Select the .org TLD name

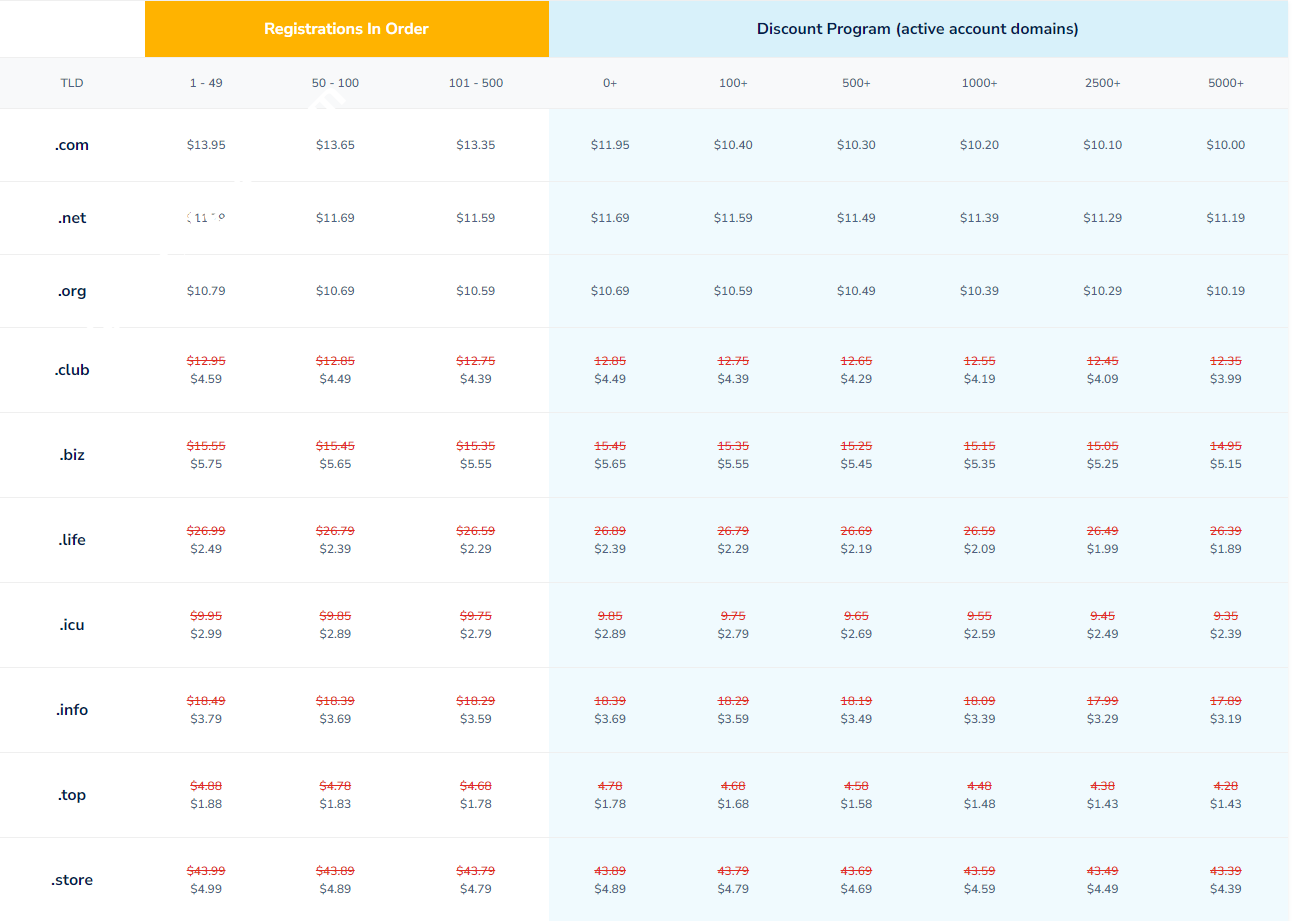point(72,291)
